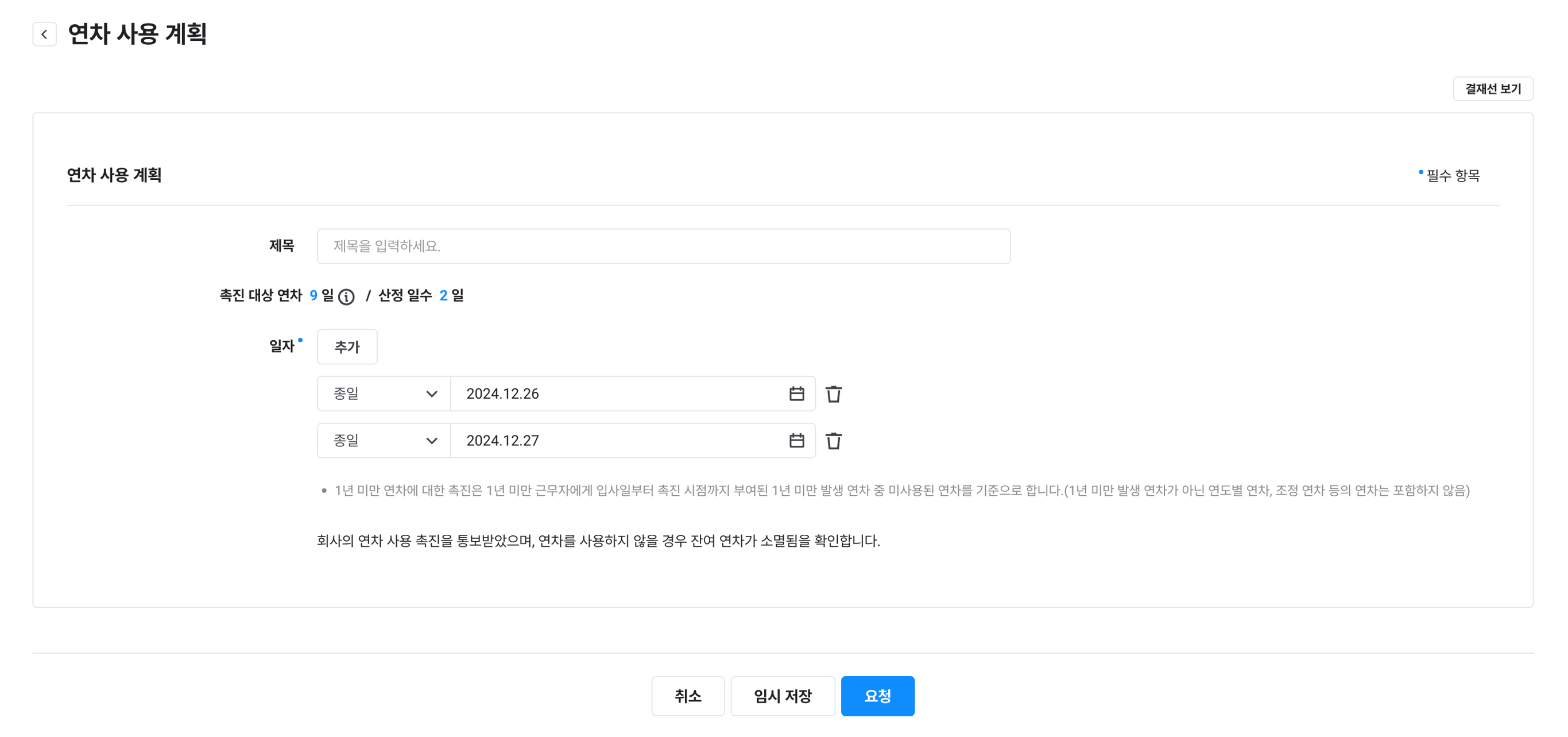Delete the 2024.12.26 date row

pos(833,394)
